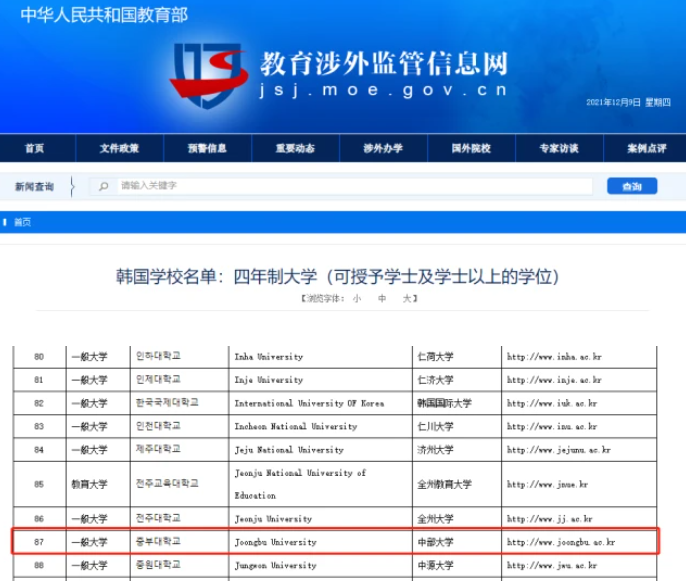Open the 预警信息 navigation menu item
Screen dimensions: 686x586
click(x=207, y=148)
